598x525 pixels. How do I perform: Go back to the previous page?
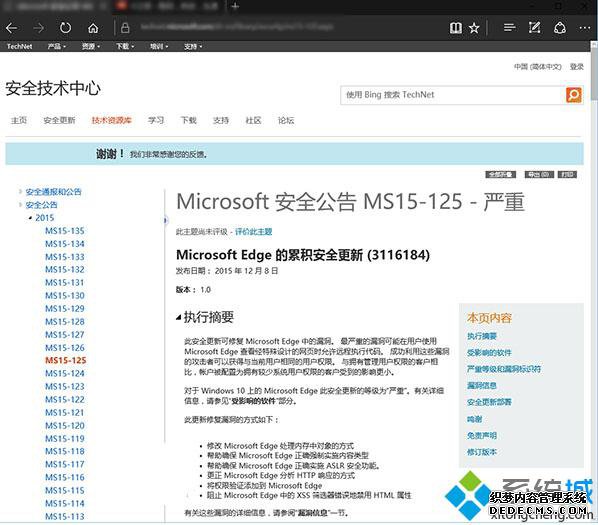(11, 28)
